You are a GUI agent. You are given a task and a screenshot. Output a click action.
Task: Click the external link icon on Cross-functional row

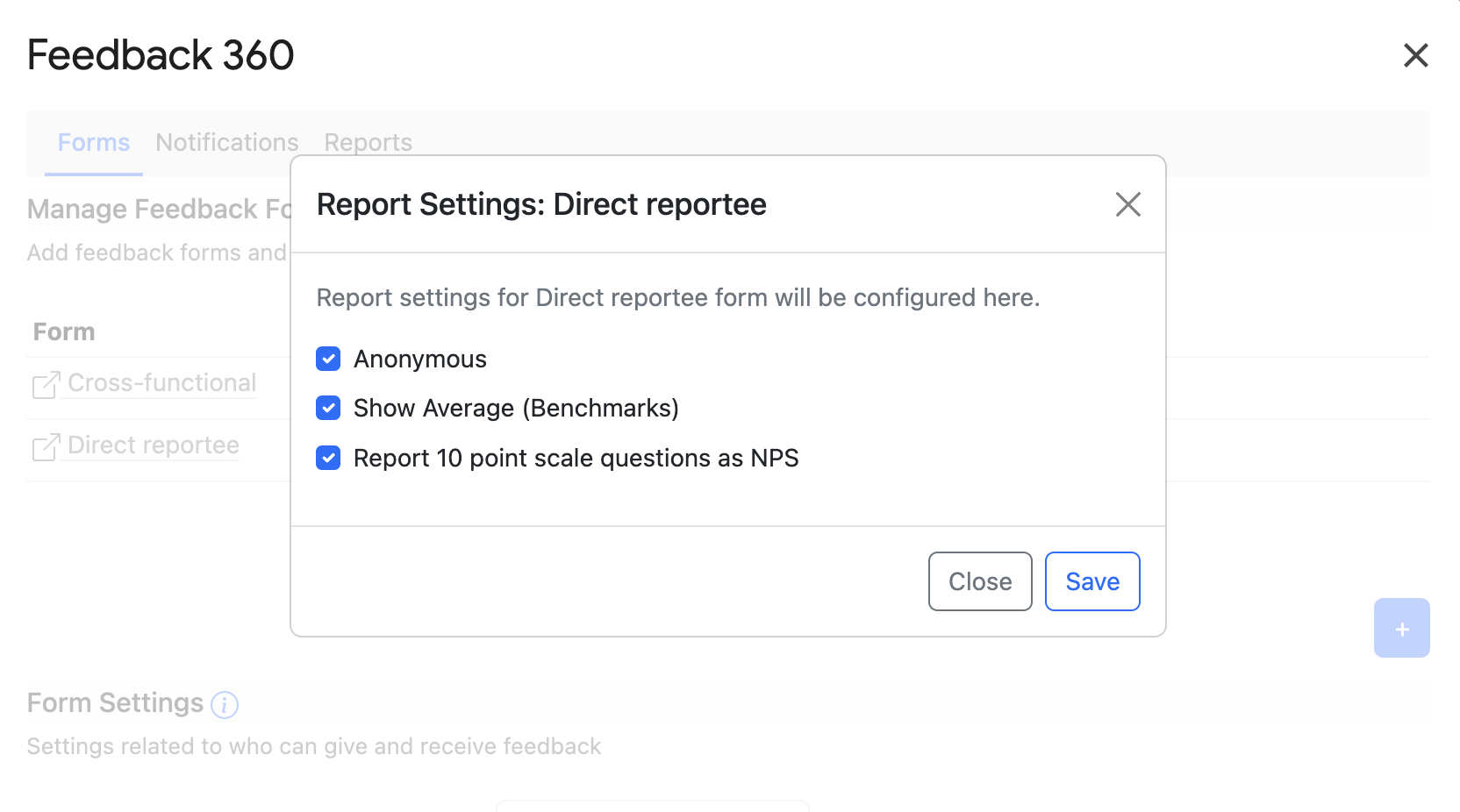[45, 383]
